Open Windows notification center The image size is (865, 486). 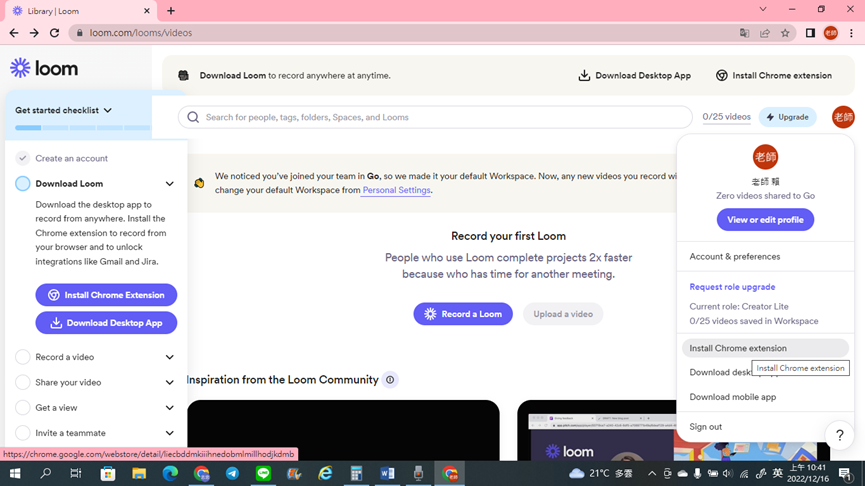pos(845,473)
